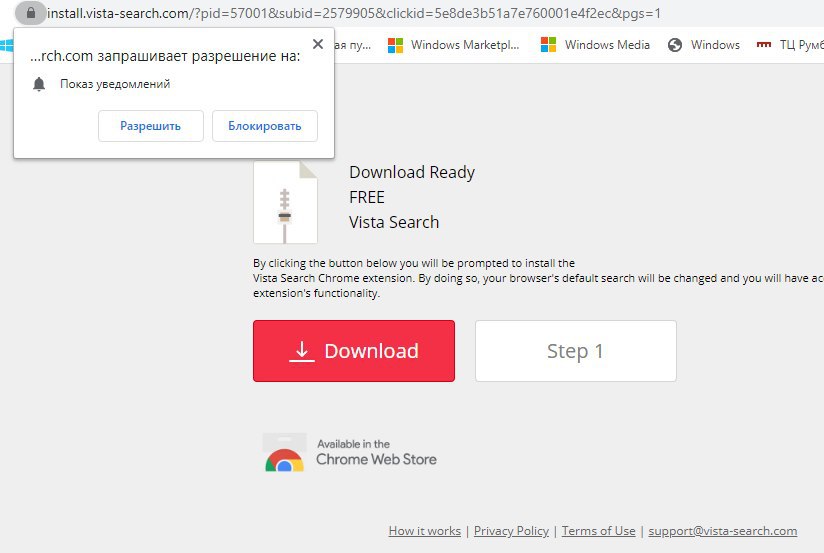Close the notification permission popup
This screenshot has height=553, width=824.
click(x=317, y=44)
